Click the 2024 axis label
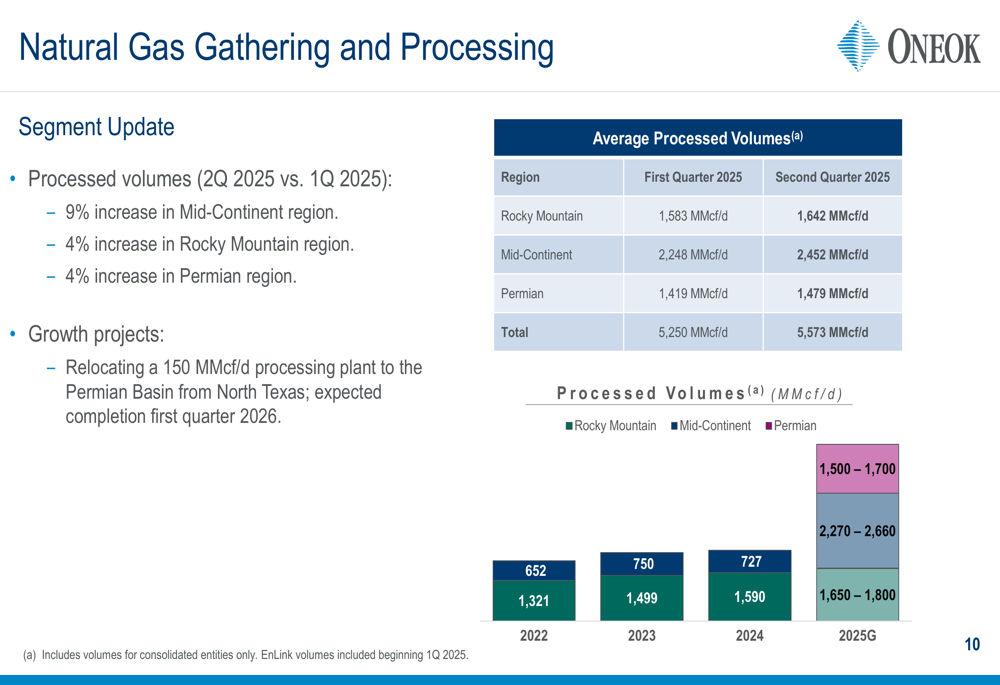This screenshot has height=685, width=1000. [x=749, y=636]
